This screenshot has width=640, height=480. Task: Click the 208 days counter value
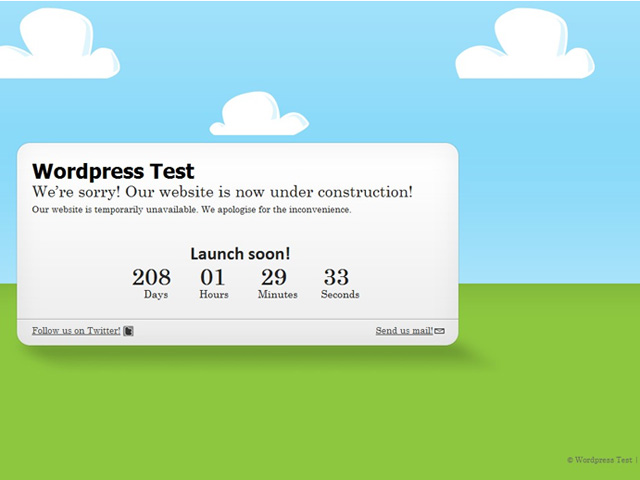point(151,277)
